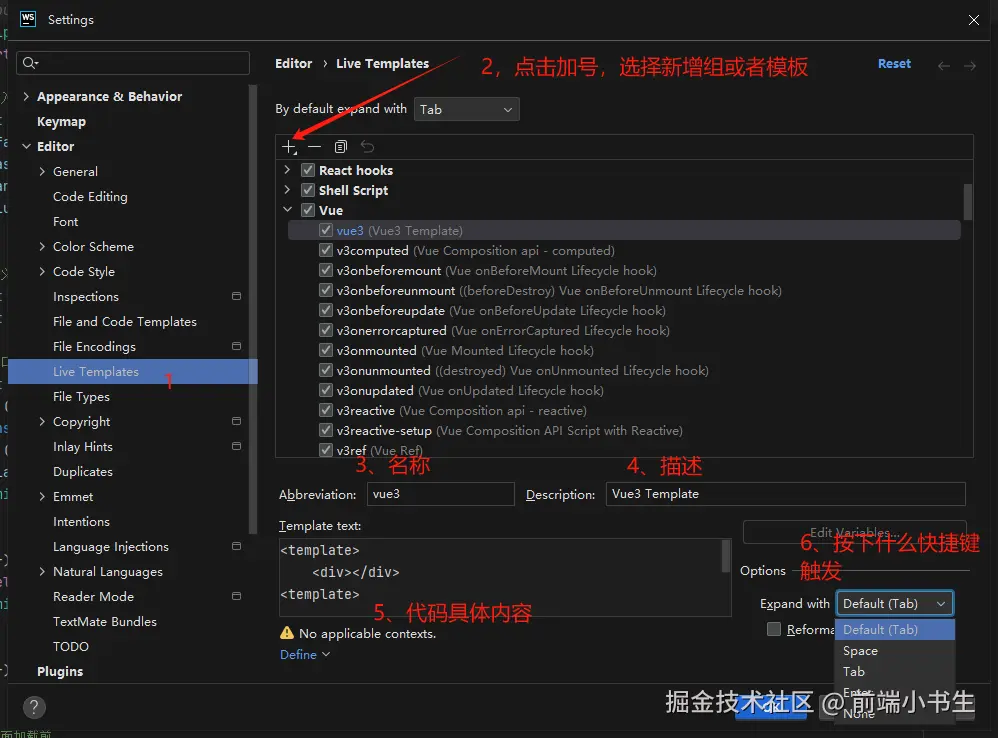
Task: Click the restore deleted templates icon
Action: [367, 147]
